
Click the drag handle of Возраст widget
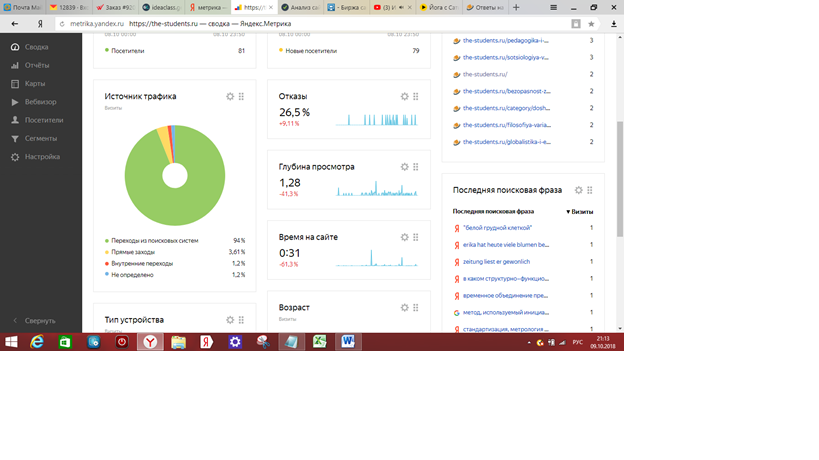pyautogui.click(x=416, y=308)
